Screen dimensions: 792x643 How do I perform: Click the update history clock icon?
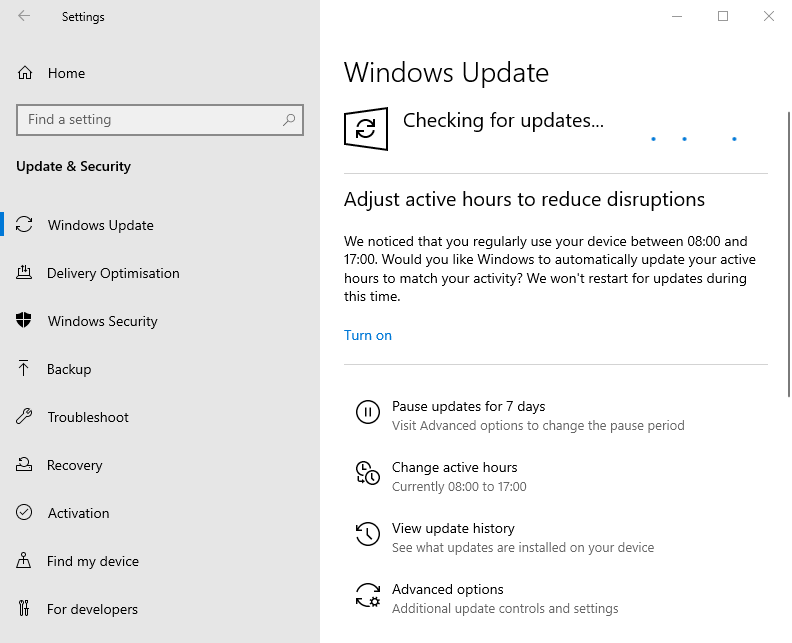coord(368,534)
